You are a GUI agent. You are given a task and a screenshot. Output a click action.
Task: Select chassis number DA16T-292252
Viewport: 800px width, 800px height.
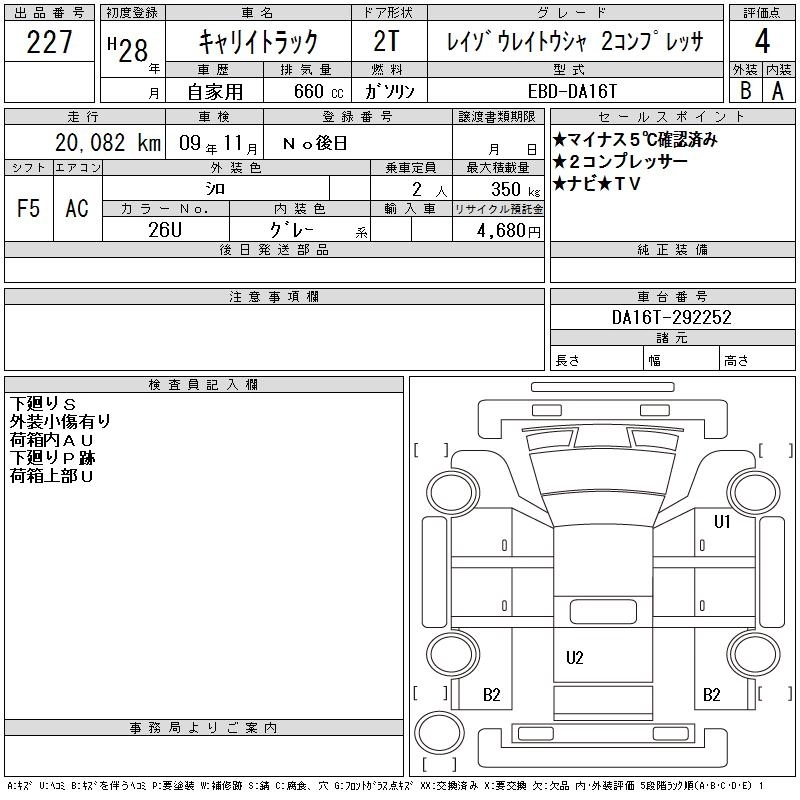coord(671,317)
